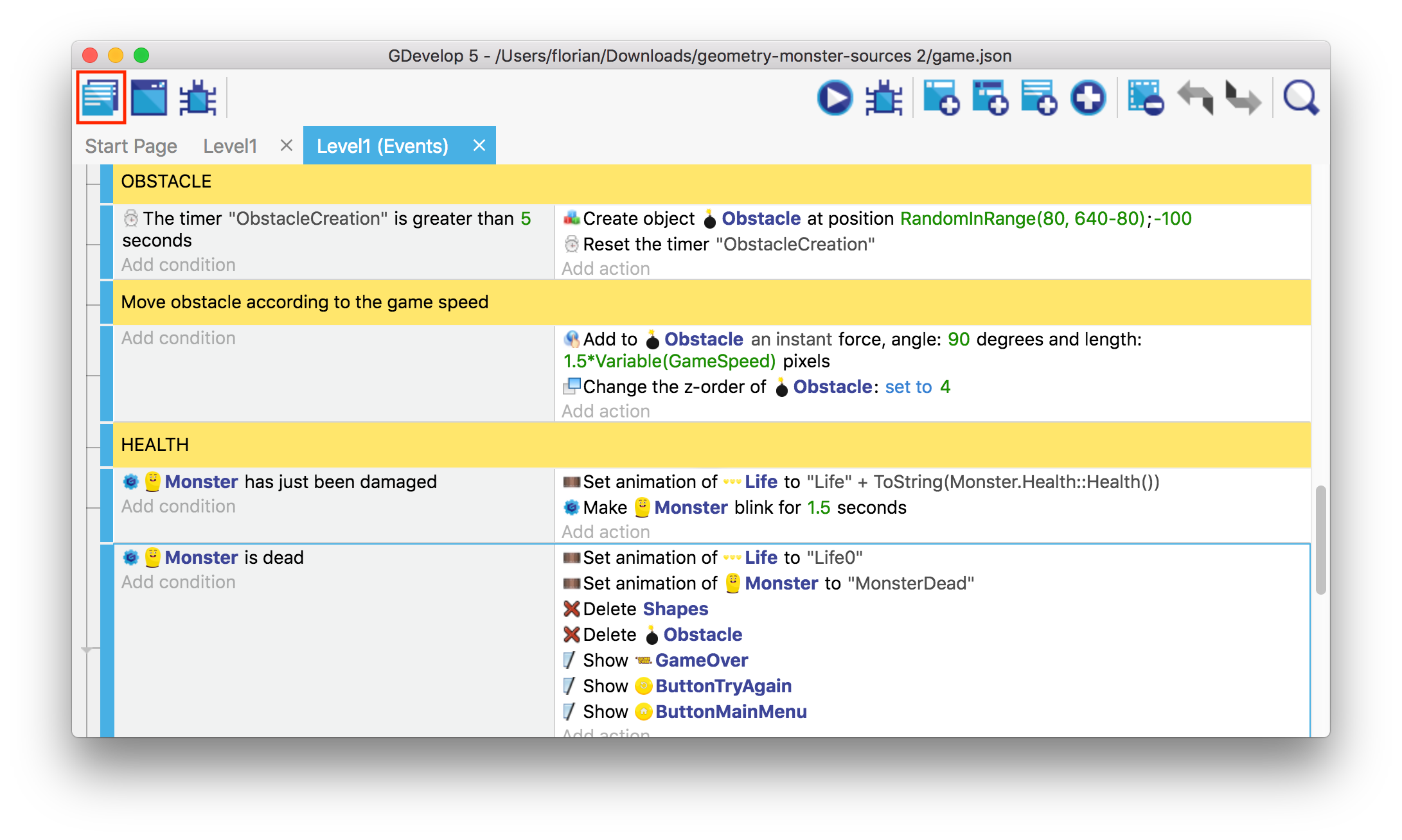This screenshot has width=1402, height=840.
Task: Launch the game preview play button
Action: 835,98
